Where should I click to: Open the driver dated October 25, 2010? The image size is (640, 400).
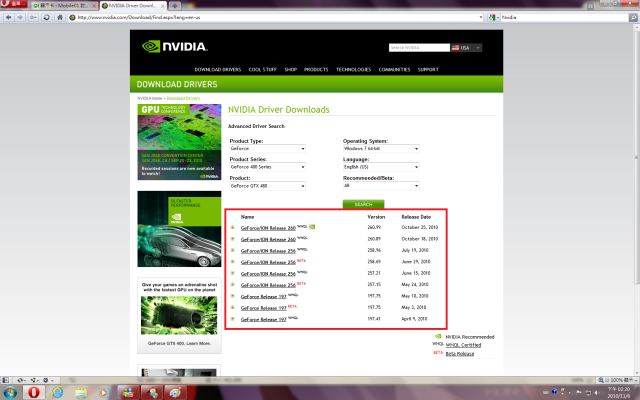pos(268,228)
